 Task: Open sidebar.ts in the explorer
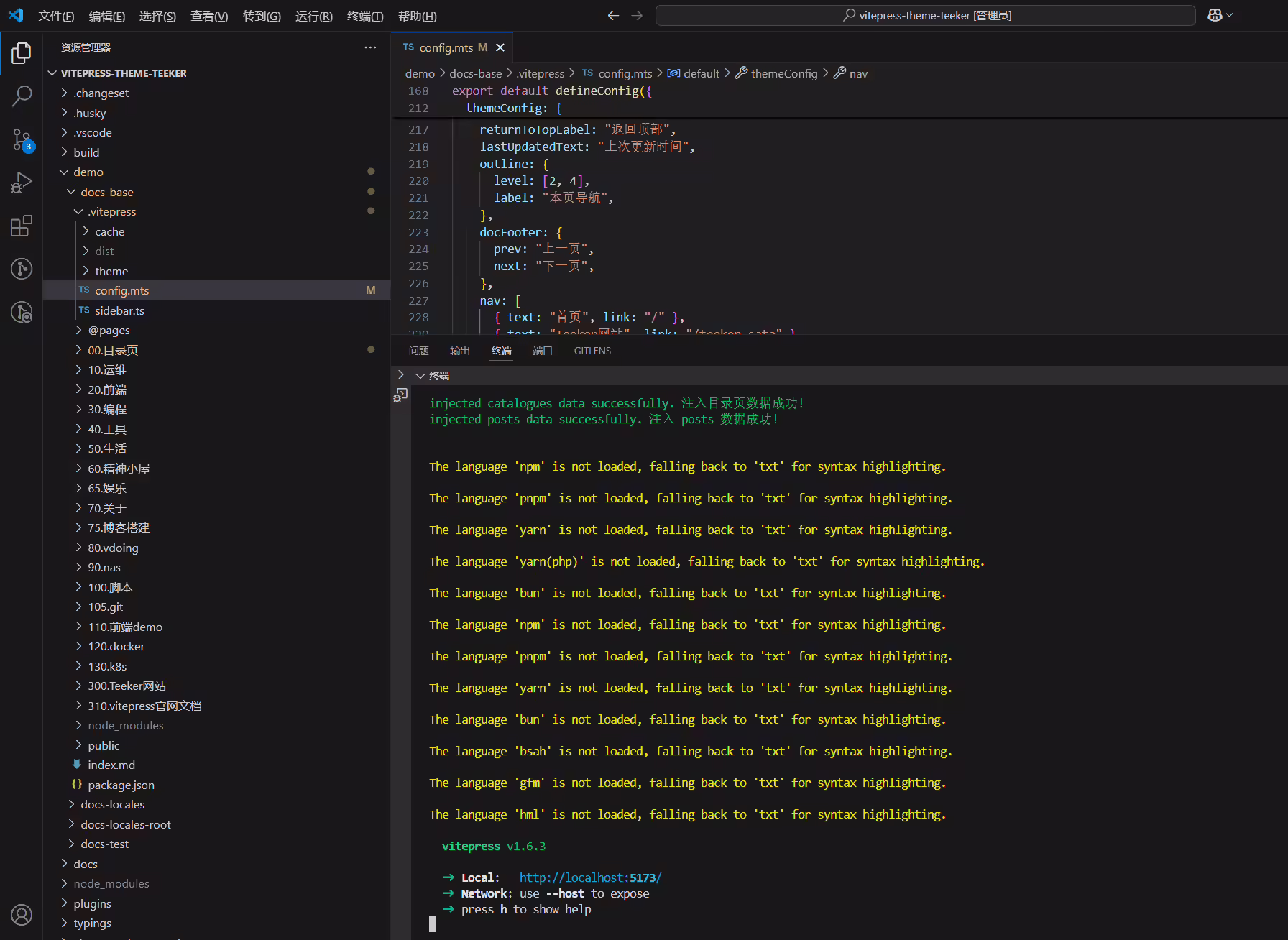119,310
